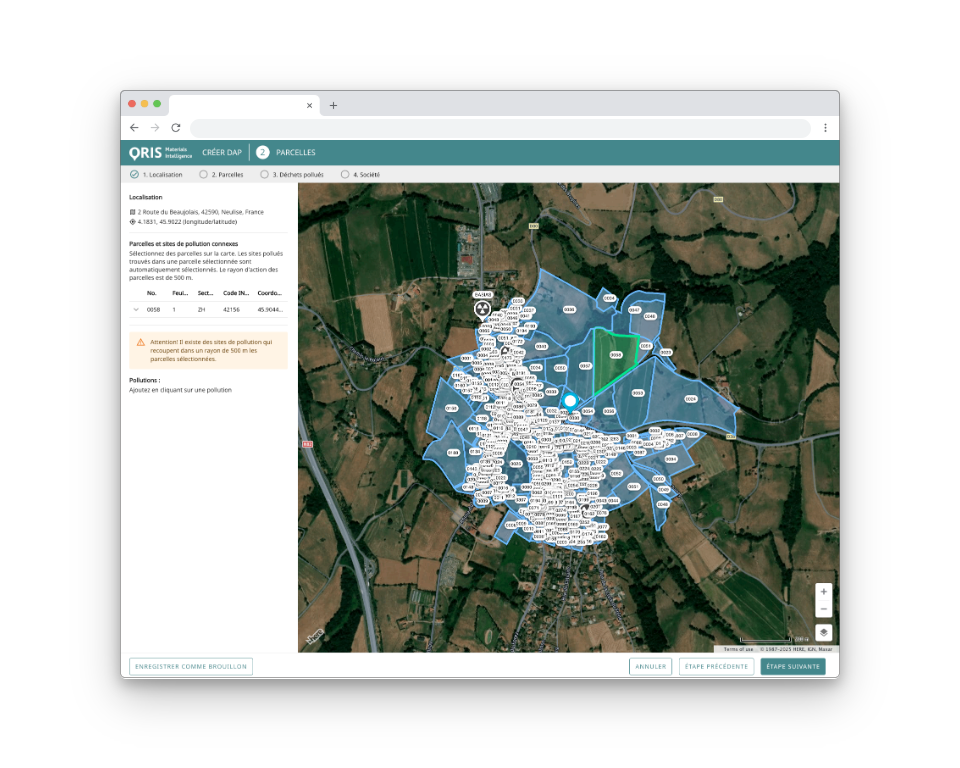This screenshot has height=768, width=960.
Task: Zoom in on the map
Action: pos(823,591)
